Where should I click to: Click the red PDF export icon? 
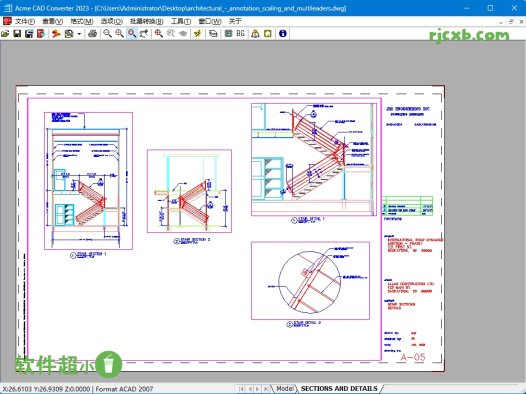tap(41, 34)
